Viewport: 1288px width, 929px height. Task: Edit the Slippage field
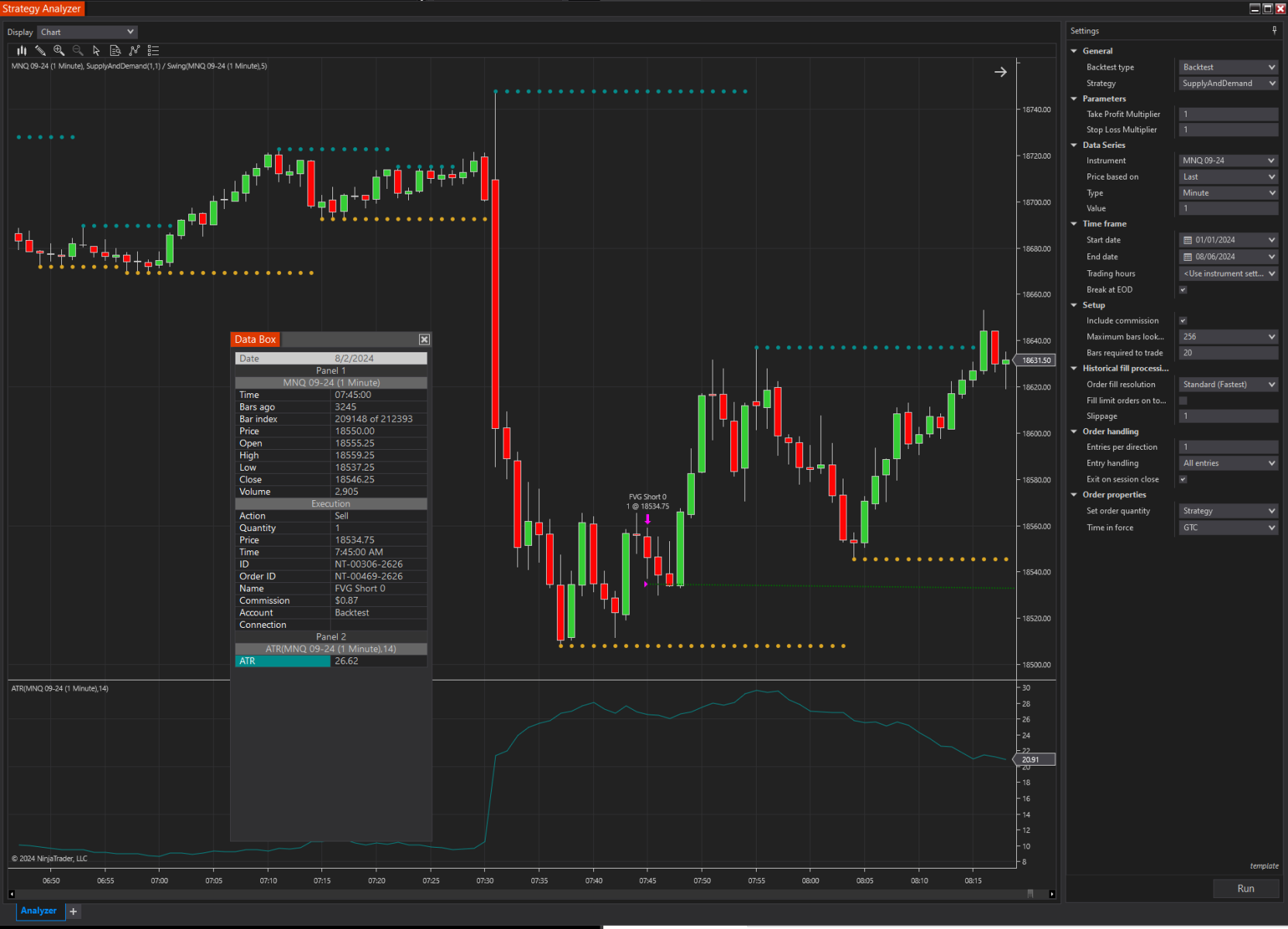(x=1228, y=417)
